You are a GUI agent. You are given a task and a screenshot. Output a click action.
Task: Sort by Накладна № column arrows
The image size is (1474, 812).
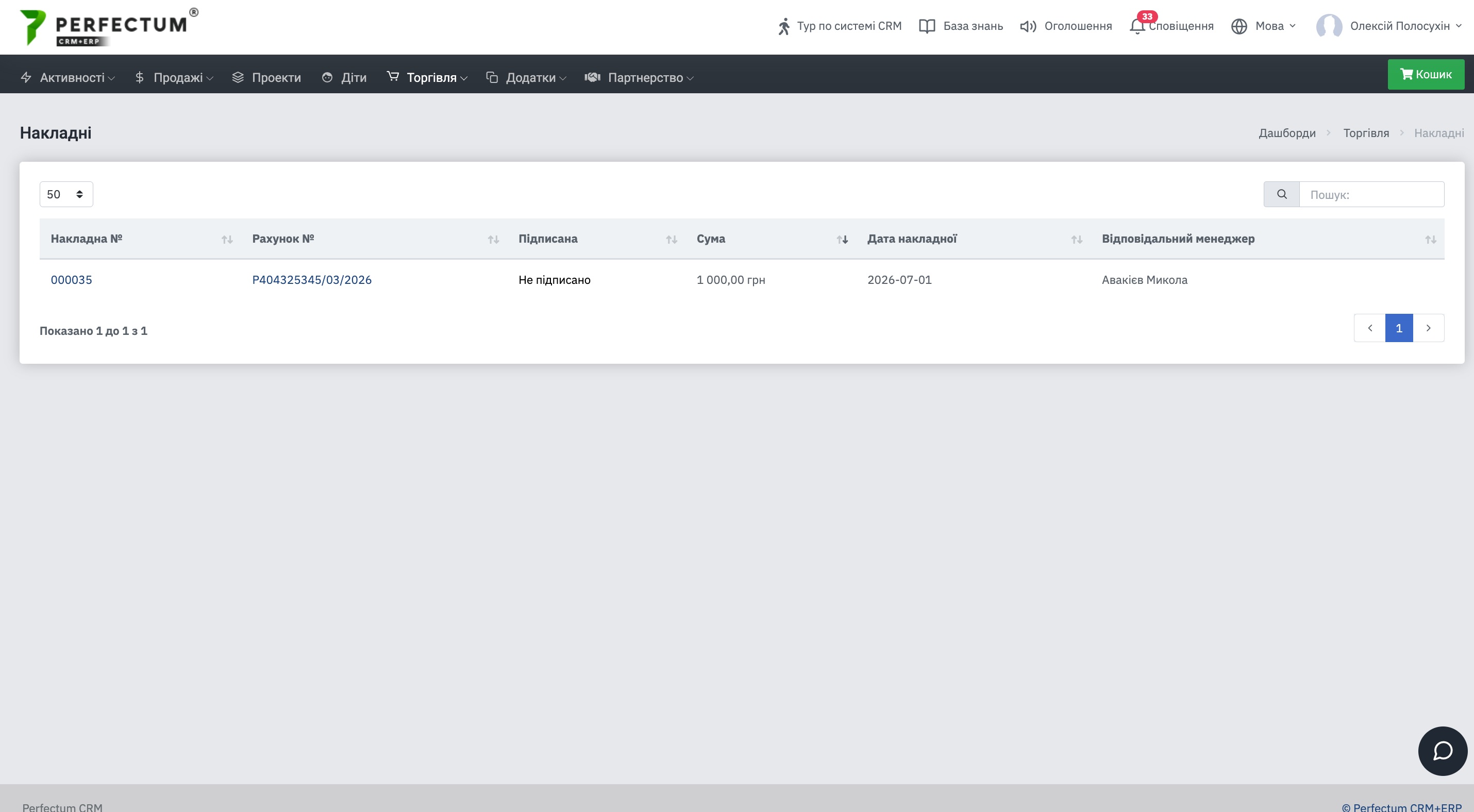[x=227, y=240]
